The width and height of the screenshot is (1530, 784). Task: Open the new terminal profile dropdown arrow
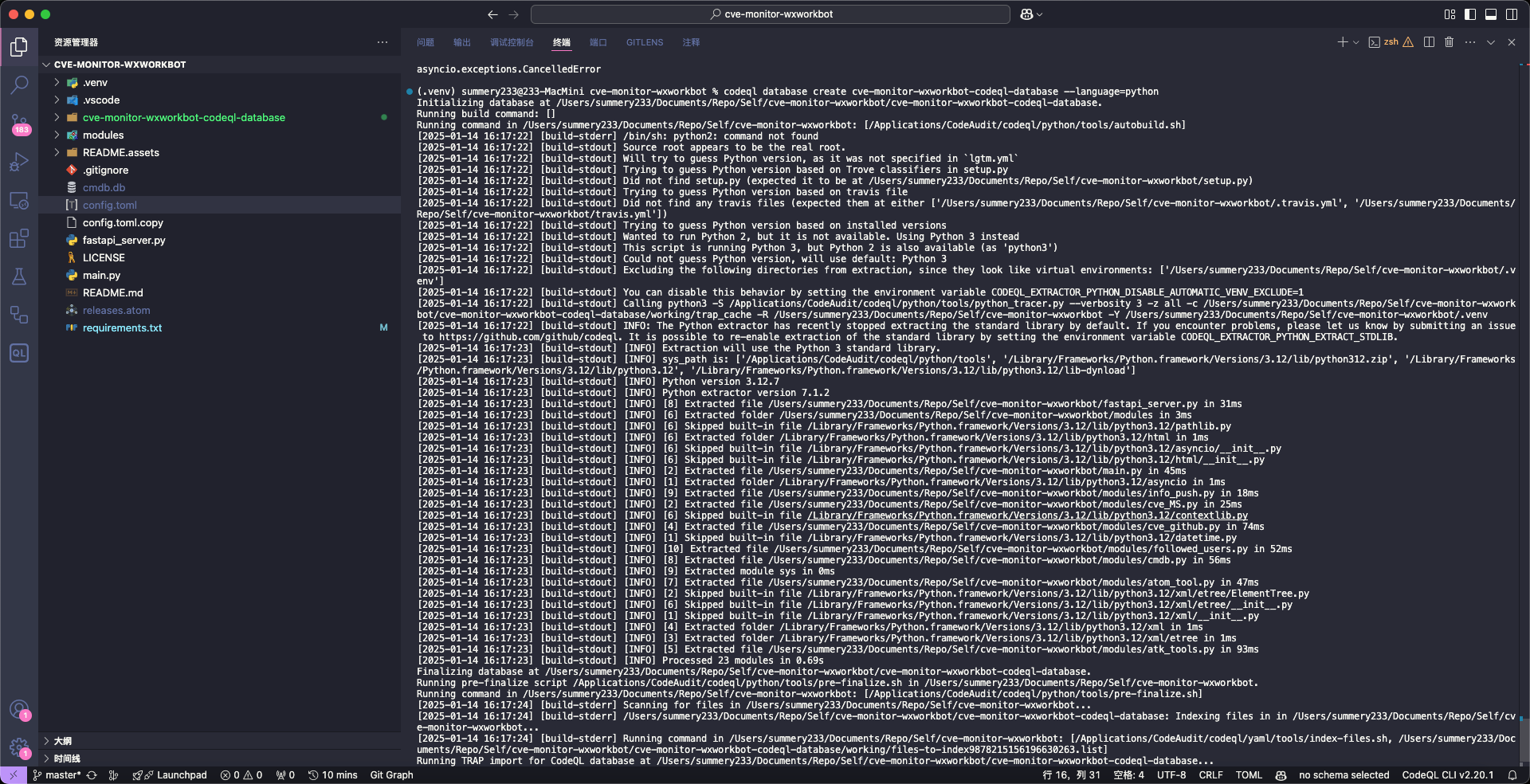pos(1355,42)
